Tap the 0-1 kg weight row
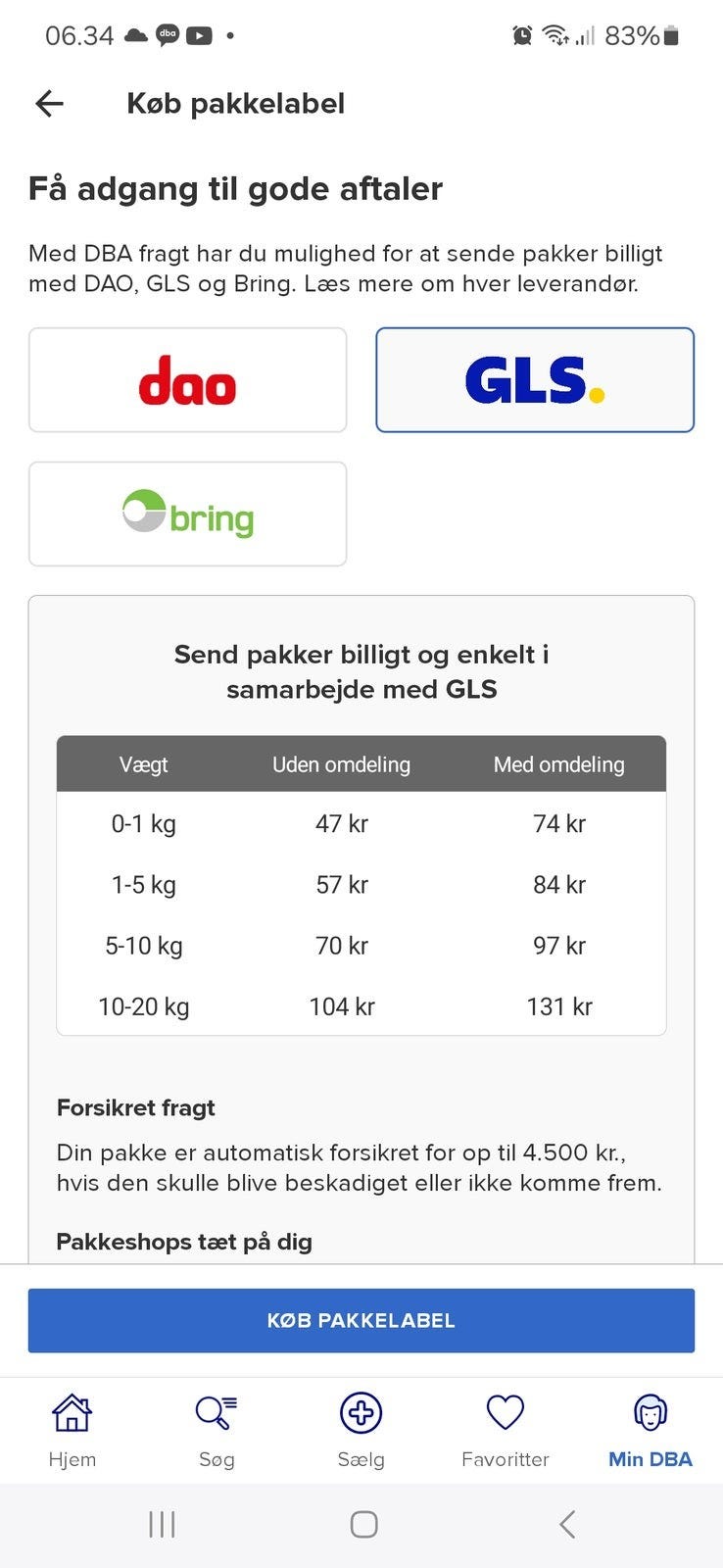Viewport: 723px width, 1568px height. coord(144,824)
